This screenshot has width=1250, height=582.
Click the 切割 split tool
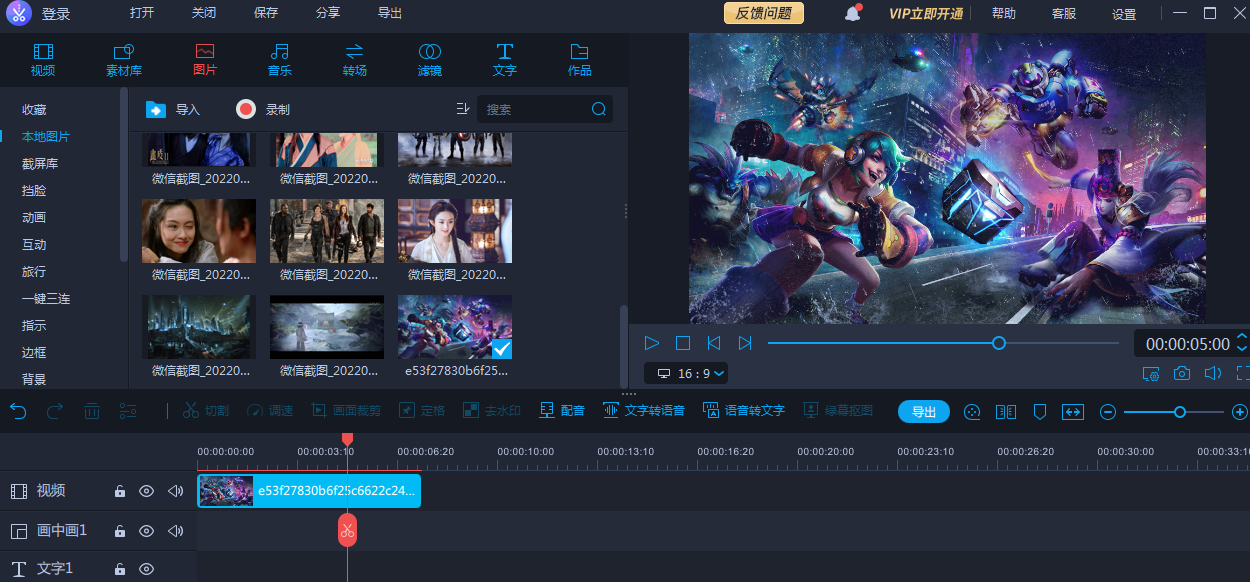(x=205, y=410)
